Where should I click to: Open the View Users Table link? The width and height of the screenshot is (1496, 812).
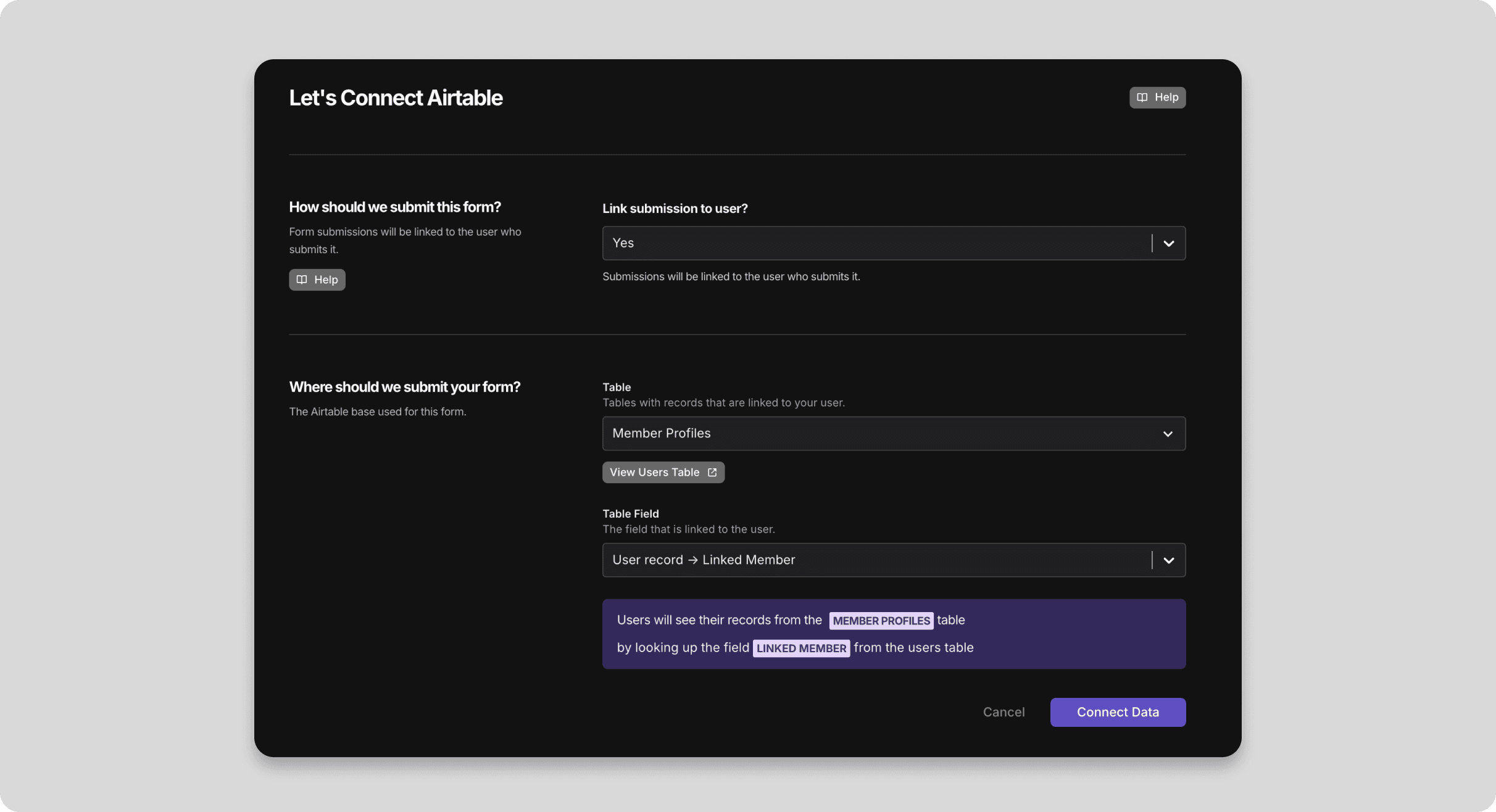pos(655,472)
